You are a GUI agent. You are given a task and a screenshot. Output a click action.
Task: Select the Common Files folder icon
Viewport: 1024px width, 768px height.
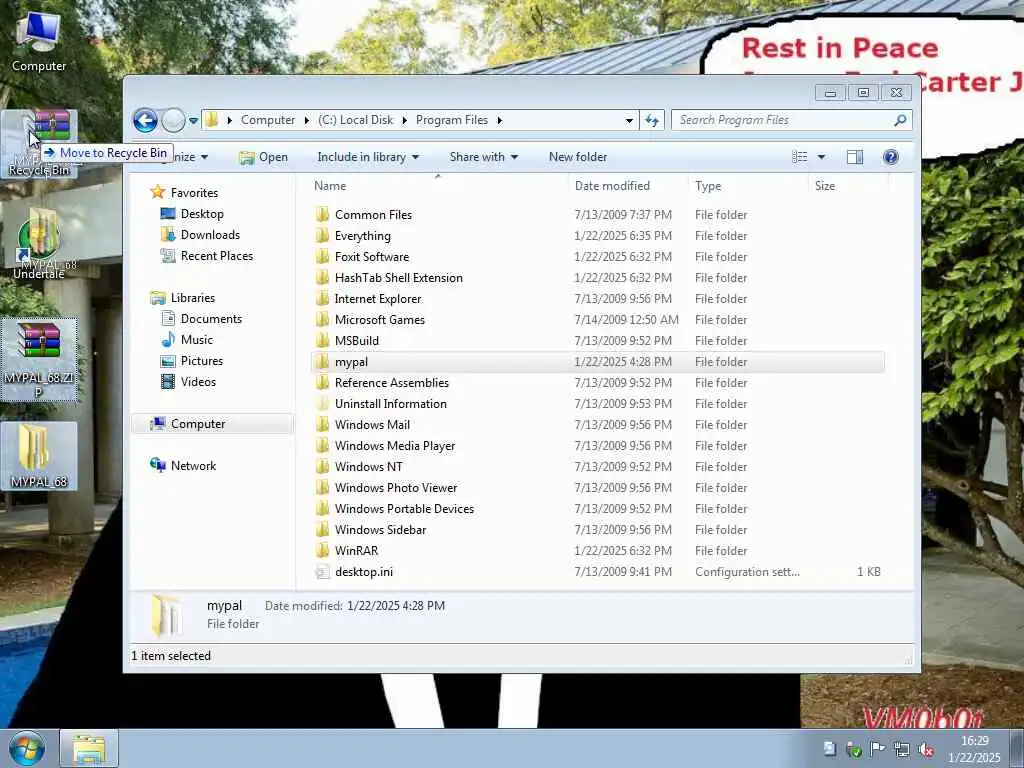(322, 215)
